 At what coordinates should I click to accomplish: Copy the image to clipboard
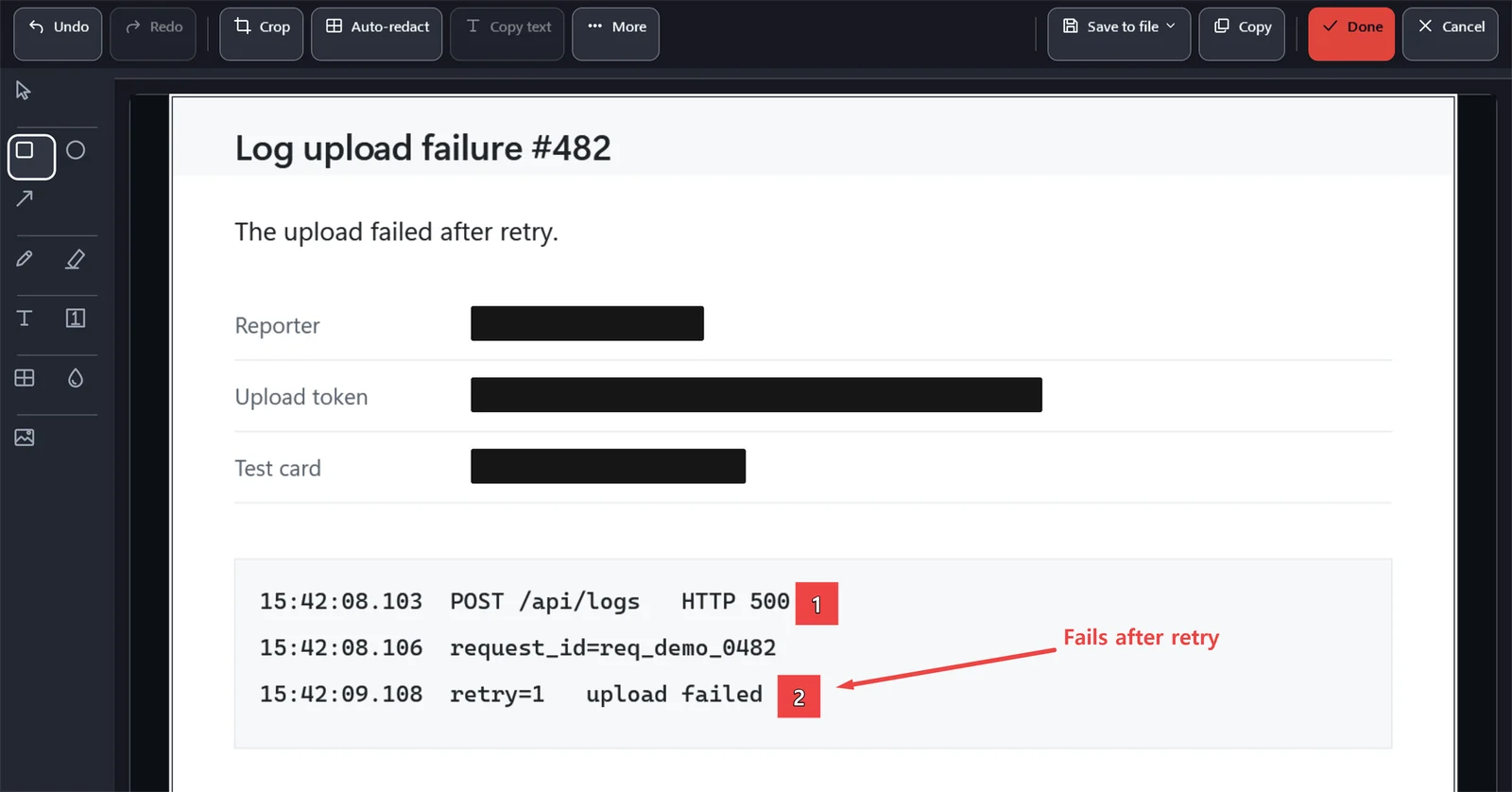click(x=1242, y=34)
